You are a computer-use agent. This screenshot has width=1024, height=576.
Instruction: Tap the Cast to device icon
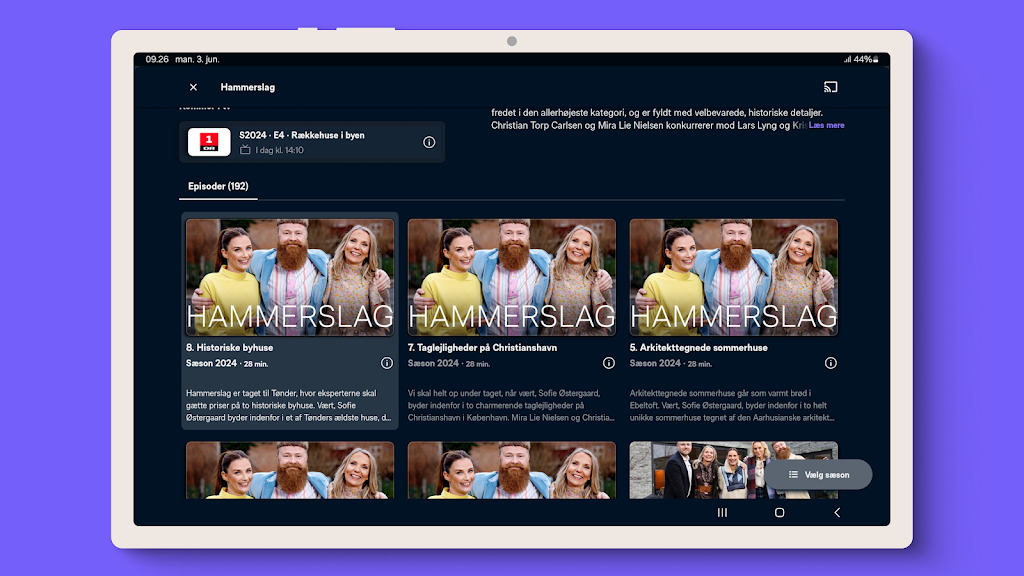click(x=830, y=87)
